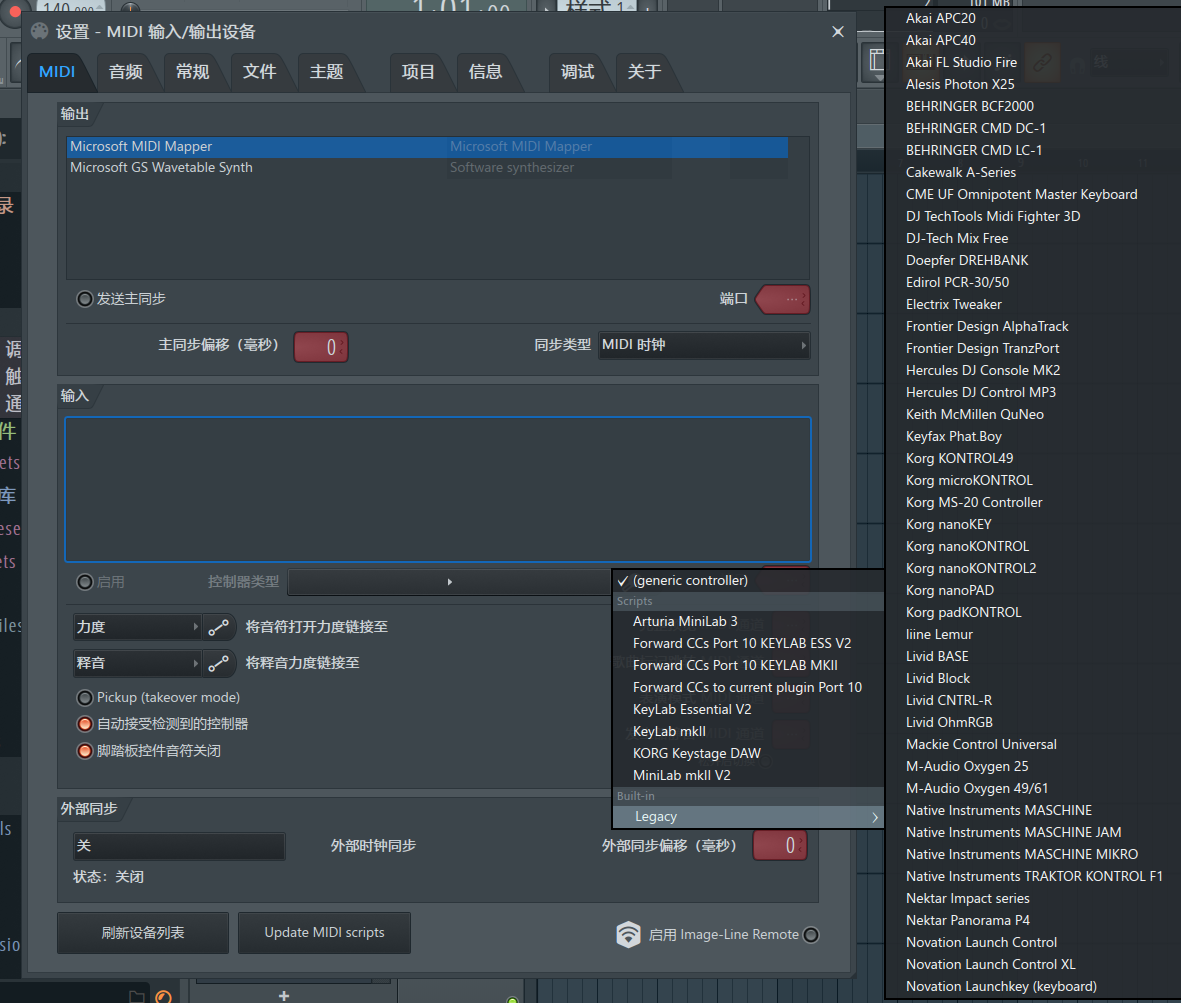Choose BEHRINGER BCF2000 controller
Image resolution: width=1181 pixels, height=1003 pixels.
click(1033, 106)
